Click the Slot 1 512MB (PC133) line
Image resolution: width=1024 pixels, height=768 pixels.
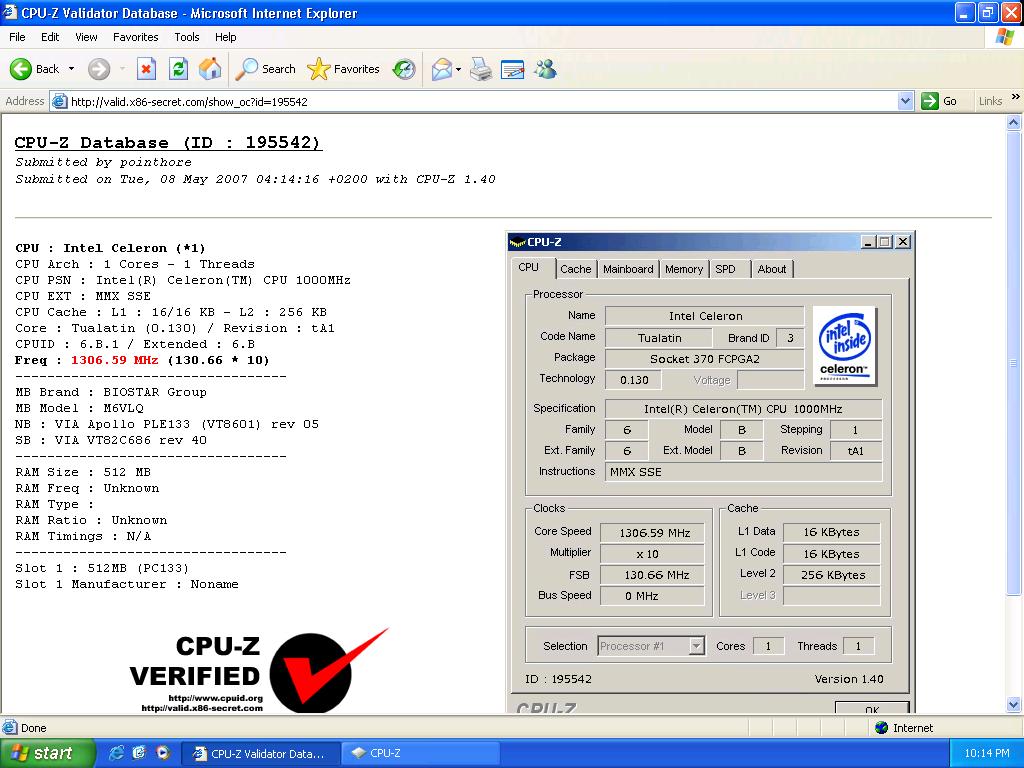(x=102, y=568)
